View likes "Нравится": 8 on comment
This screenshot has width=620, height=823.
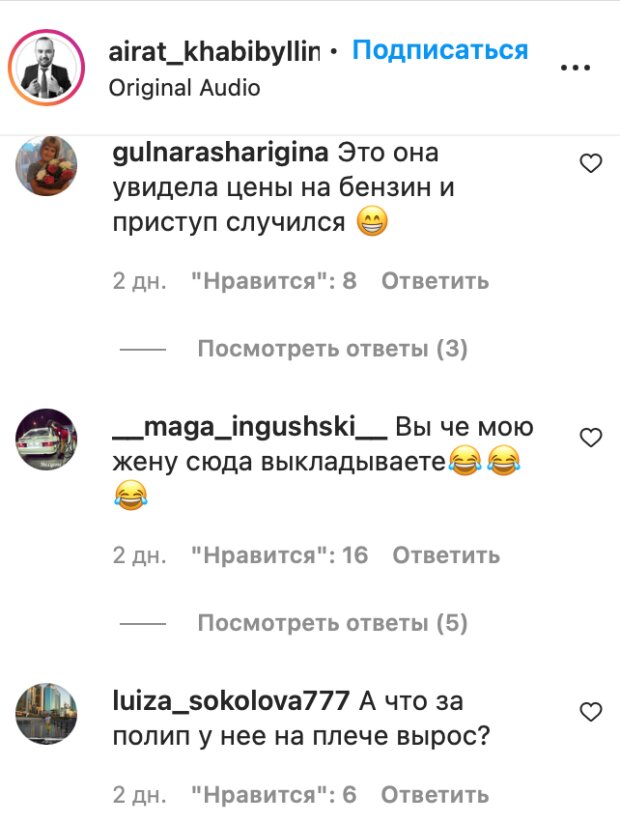(274, 281)
